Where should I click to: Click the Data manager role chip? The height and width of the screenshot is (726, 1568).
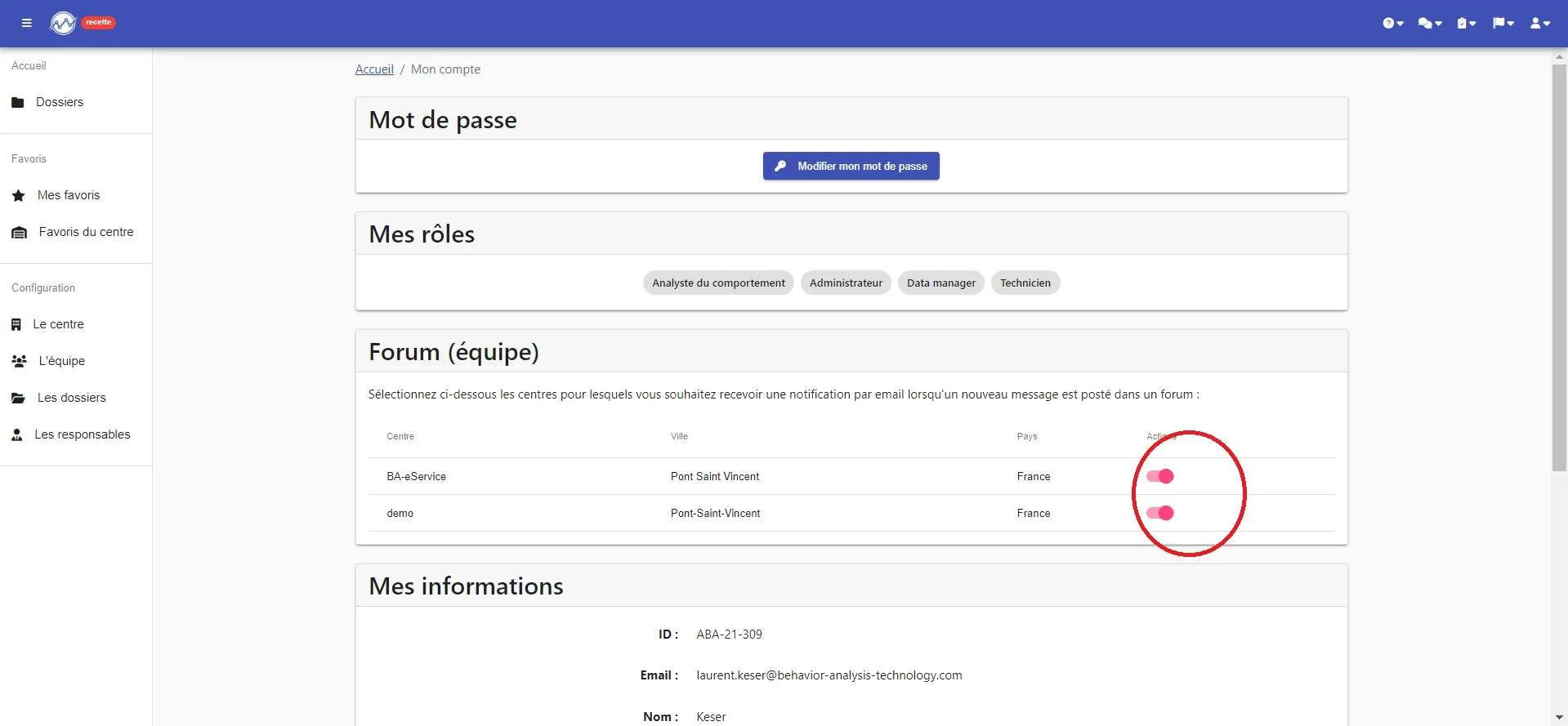click(x=941, y=283)
